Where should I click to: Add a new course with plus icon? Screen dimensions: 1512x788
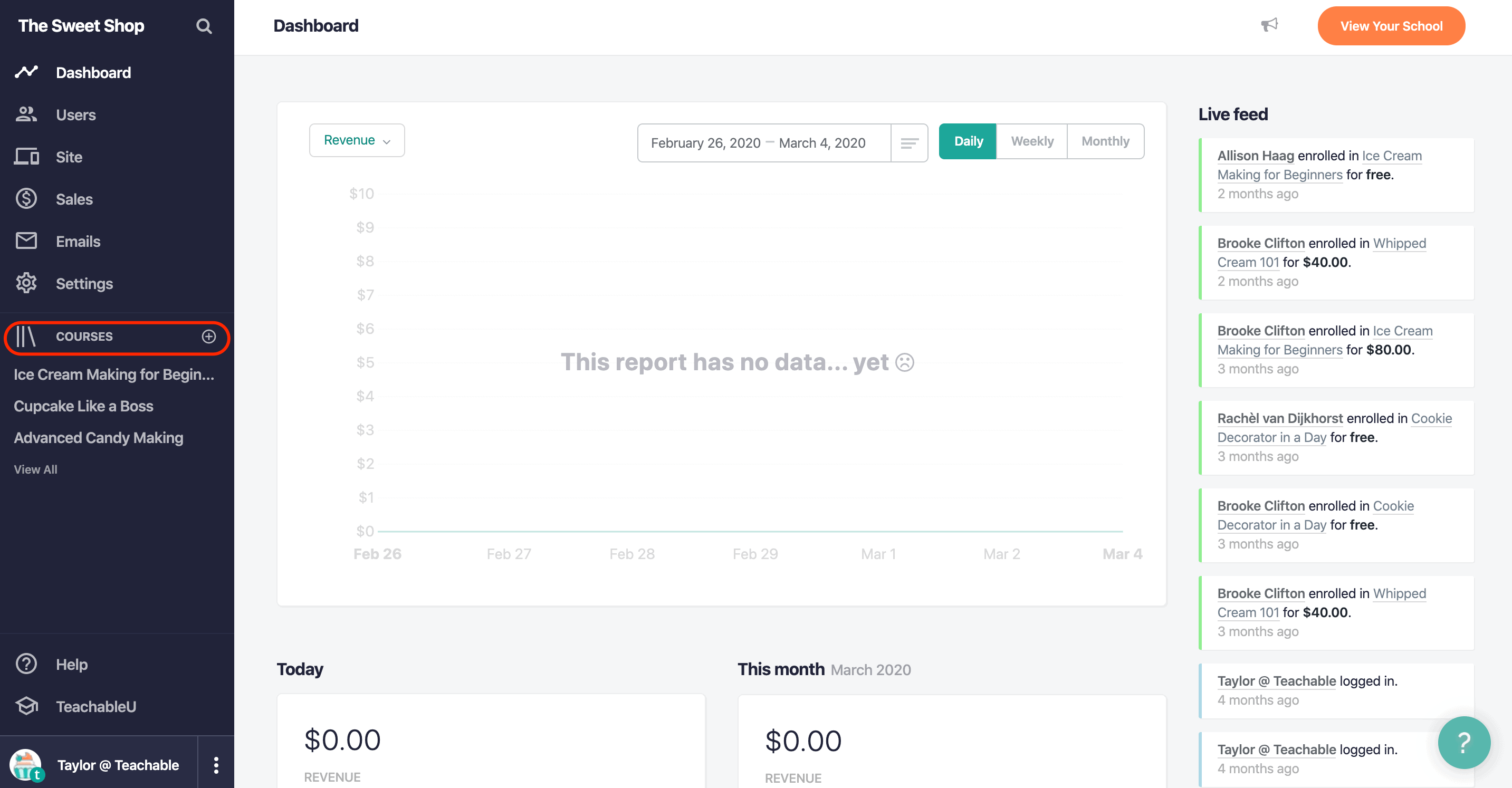pos(209,336)
